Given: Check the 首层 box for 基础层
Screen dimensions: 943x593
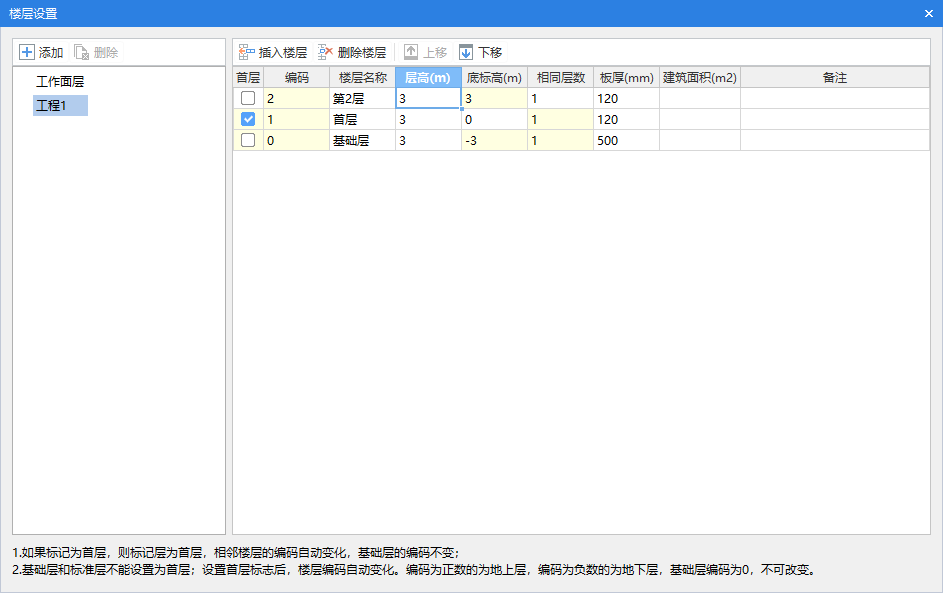Looking at the screenshot, I should [x=248, y=140].
